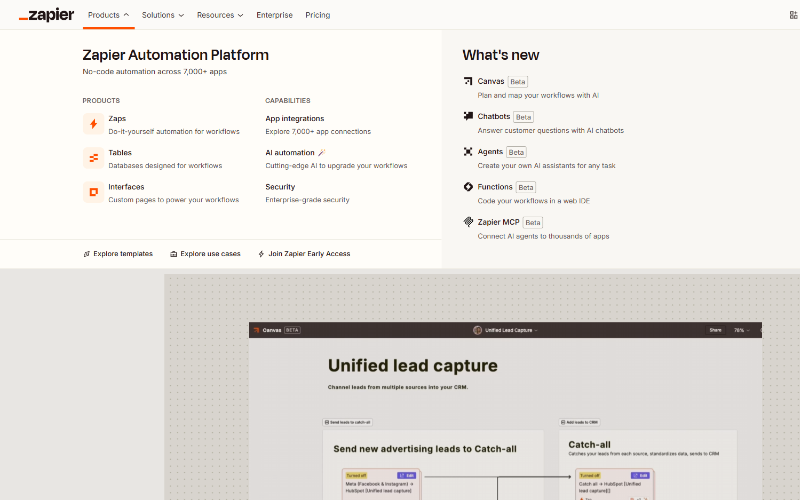Open Agents in What's new
The width and height of the screenshot is (800, 500).
pos(490,152)
